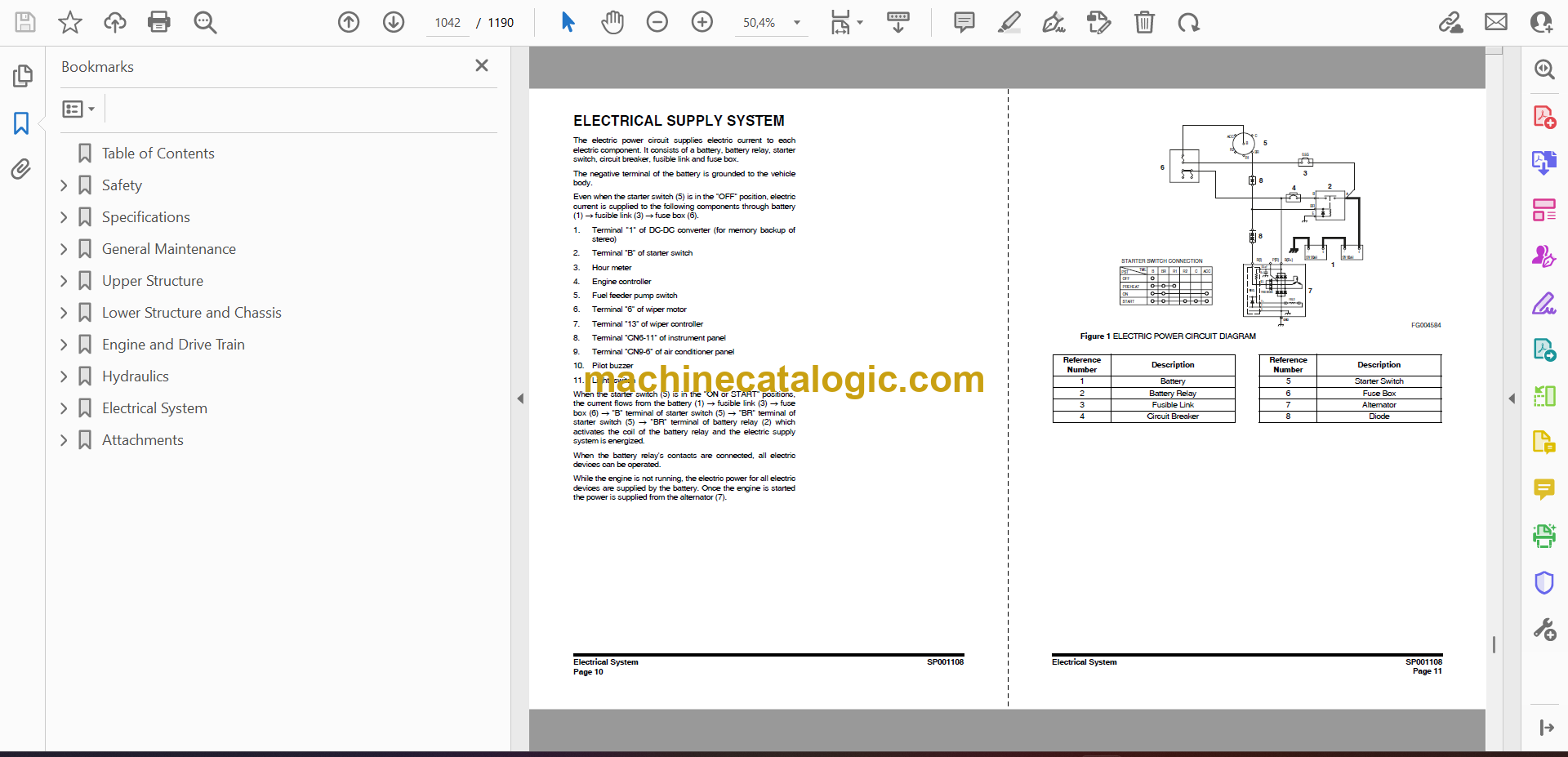
Task: Open the Protect shield tool
Action: coord(1544,583)
